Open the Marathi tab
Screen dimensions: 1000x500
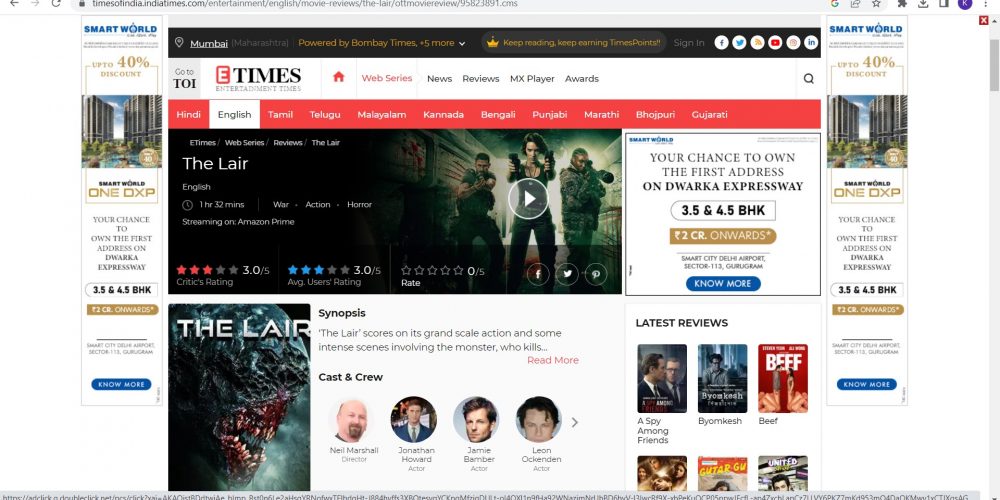[x=601, y=115]
